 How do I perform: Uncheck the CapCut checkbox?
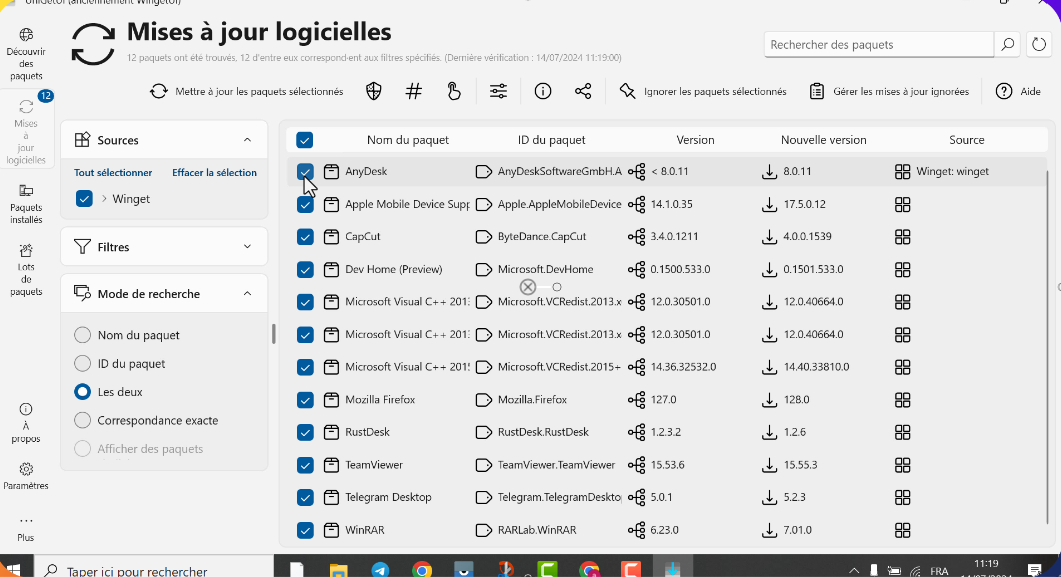(x=305, y=237)
